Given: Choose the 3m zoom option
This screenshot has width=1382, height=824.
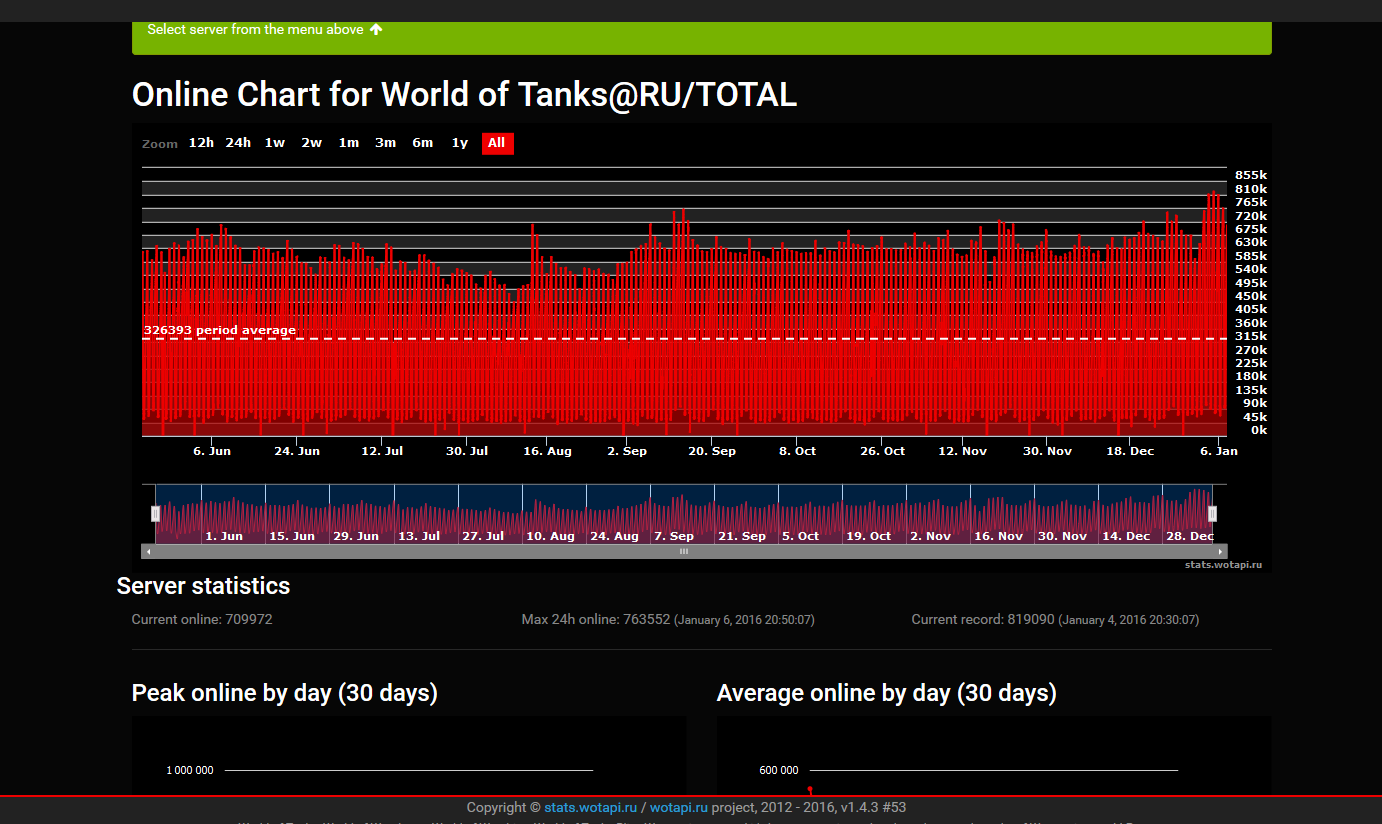Looking at the screenshot, I should tap(386, 143).
